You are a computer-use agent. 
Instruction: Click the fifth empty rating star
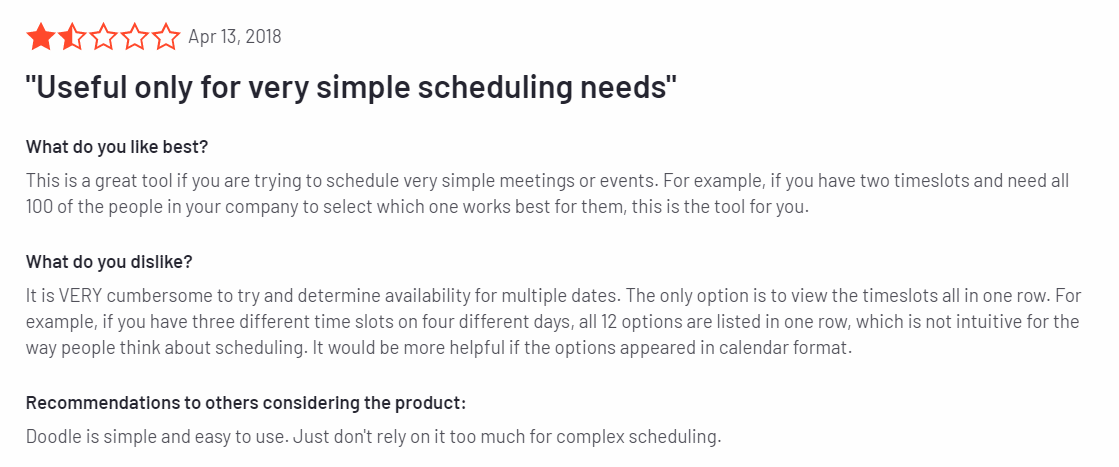click(x=166, y=37)
